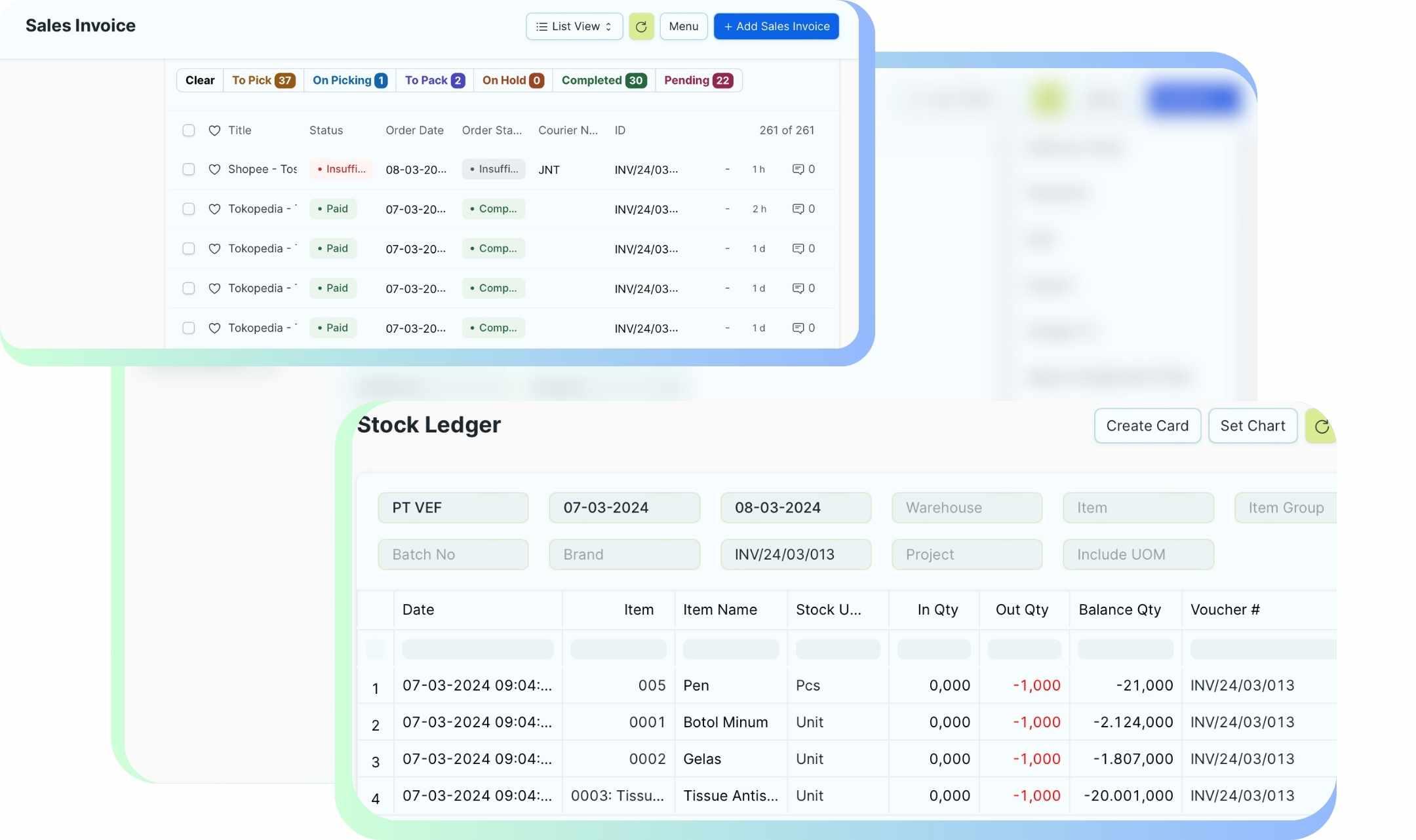The image size is (1416, 840).
Task: Click heart icon in Title column header
Action: (214, 130)
